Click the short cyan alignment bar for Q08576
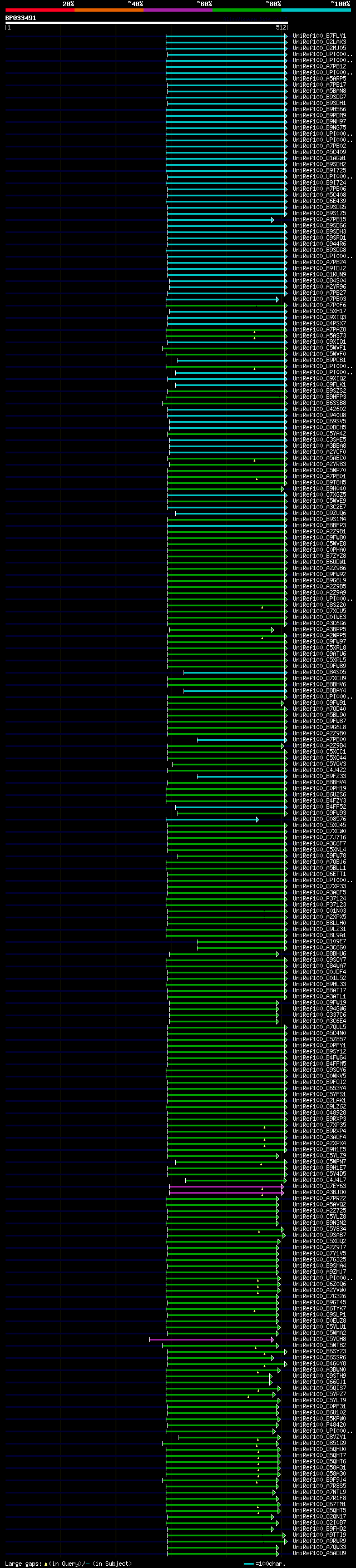 212,819
